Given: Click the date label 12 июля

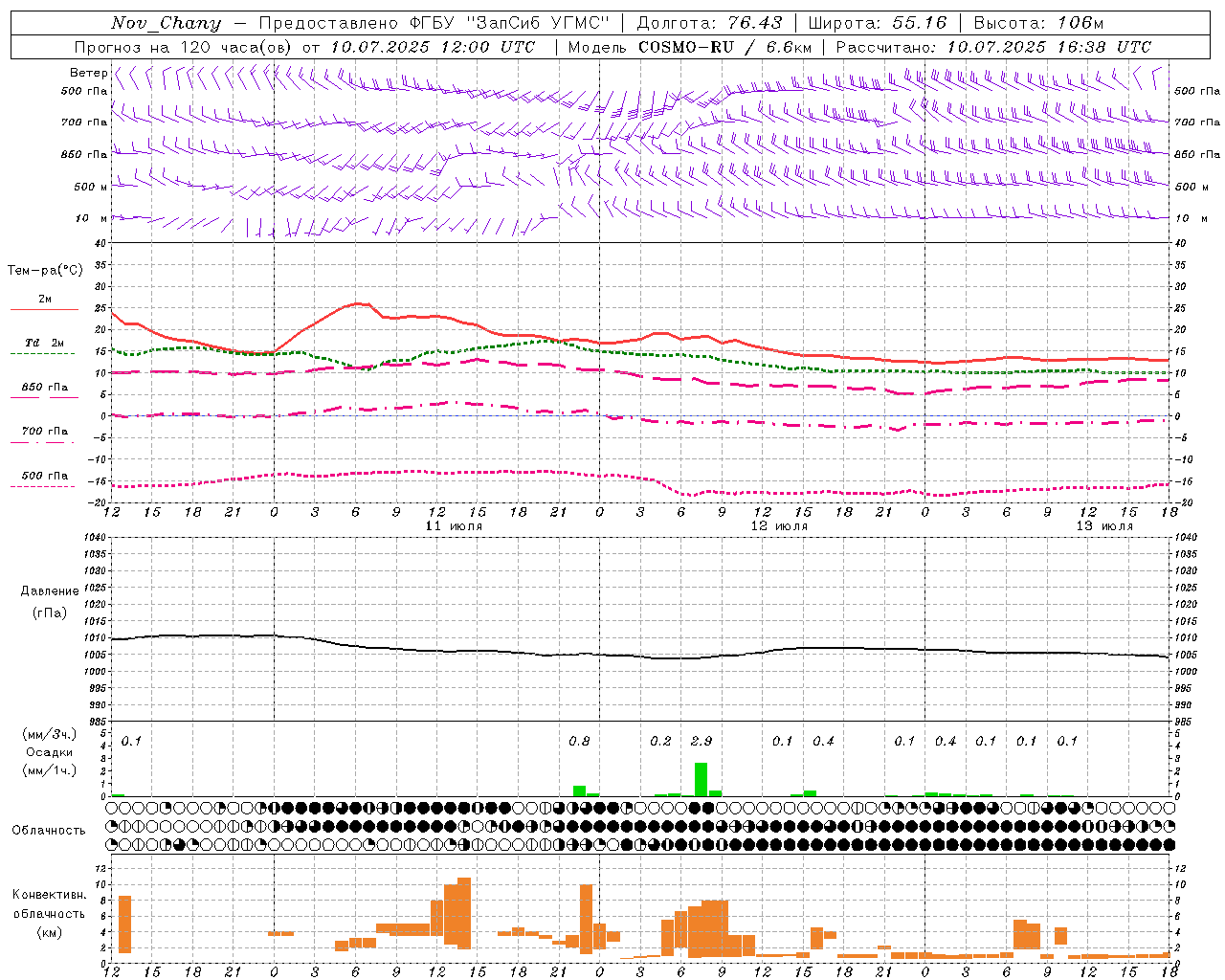Looking at the screenshot, I should coord(779,526).
